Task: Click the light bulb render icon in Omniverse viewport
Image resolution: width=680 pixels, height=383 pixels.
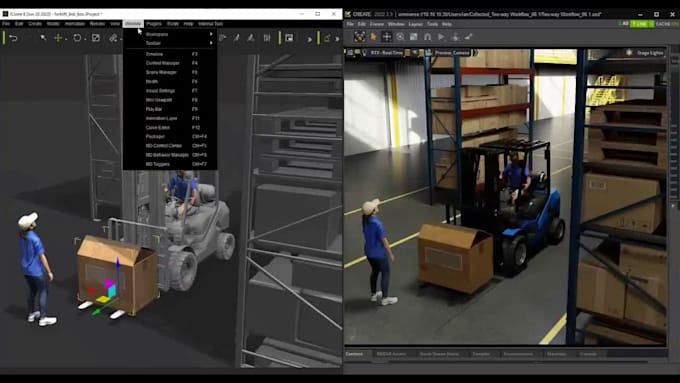Action: 365,52
